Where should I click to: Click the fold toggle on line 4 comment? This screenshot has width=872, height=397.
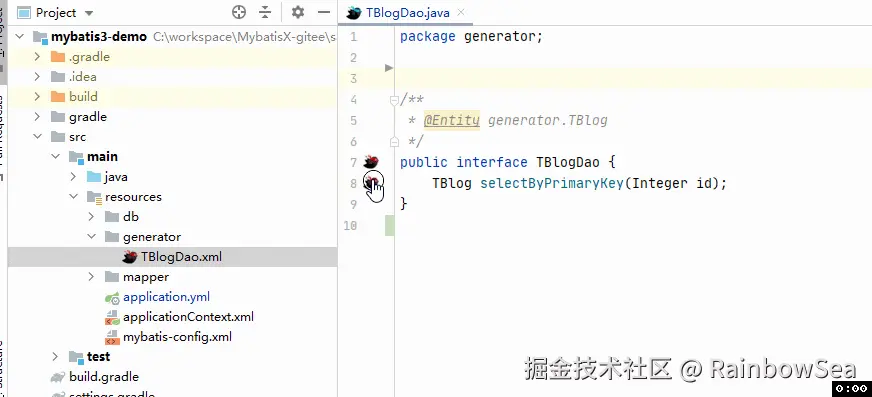pyautogui.click(x=394, y=100)
